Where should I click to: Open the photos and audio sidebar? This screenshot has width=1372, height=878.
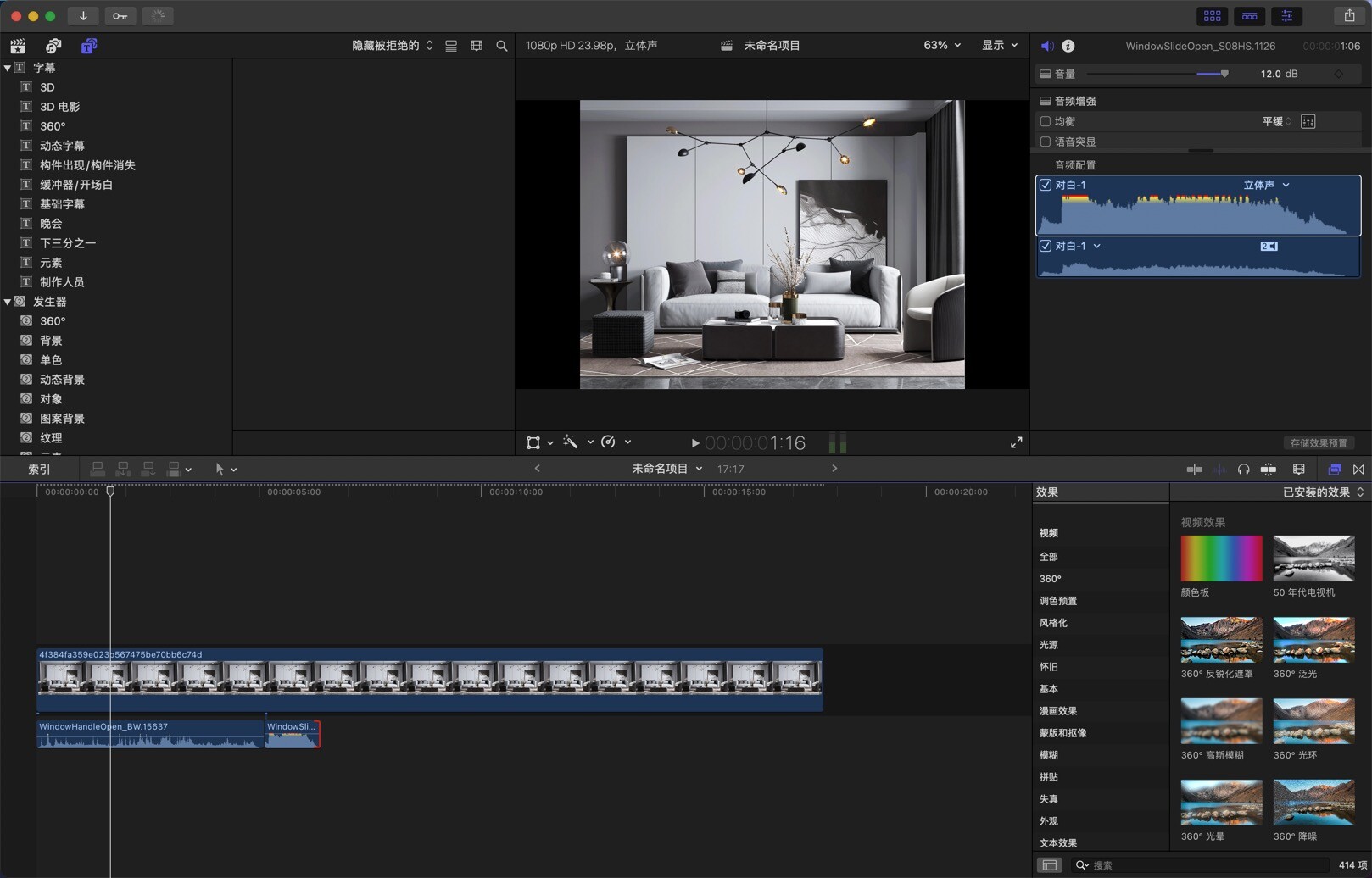tap(53, 46)
